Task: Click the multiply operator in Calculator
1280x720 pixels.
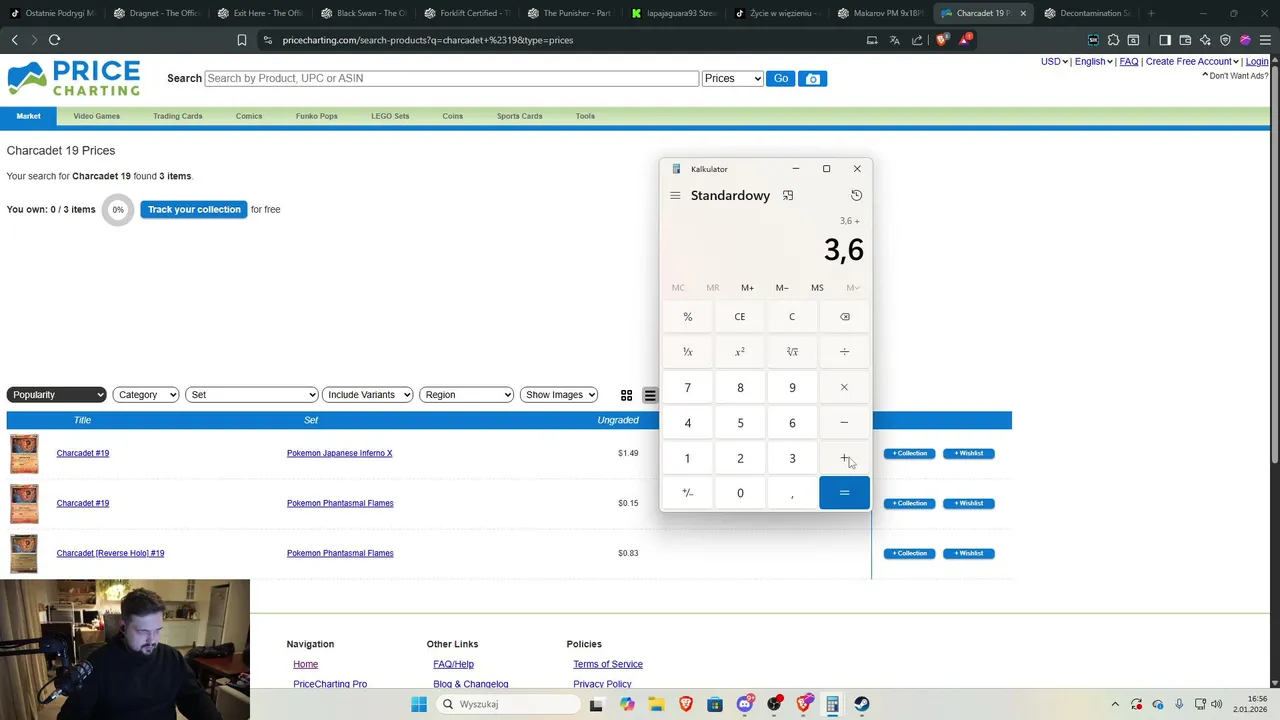Action: [844, 388]
